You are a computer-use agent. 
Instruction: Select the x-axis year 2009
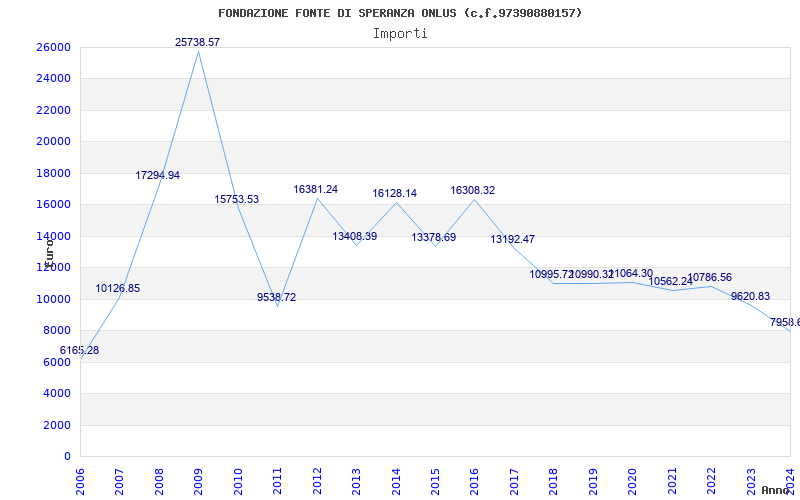click(x=198, y=482)
